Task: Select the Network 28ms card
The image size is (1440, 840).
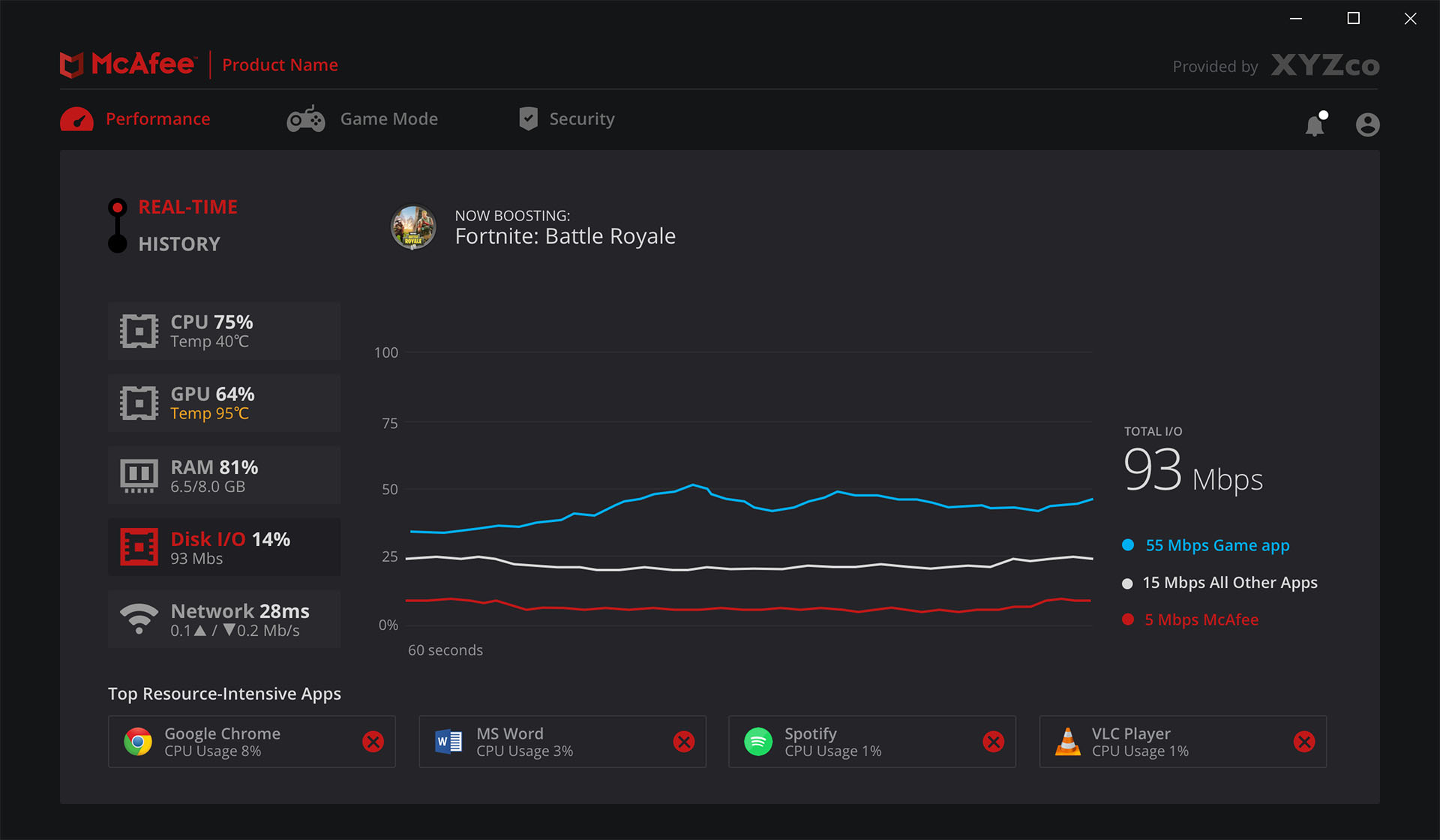Action: [x=224, y=619]
